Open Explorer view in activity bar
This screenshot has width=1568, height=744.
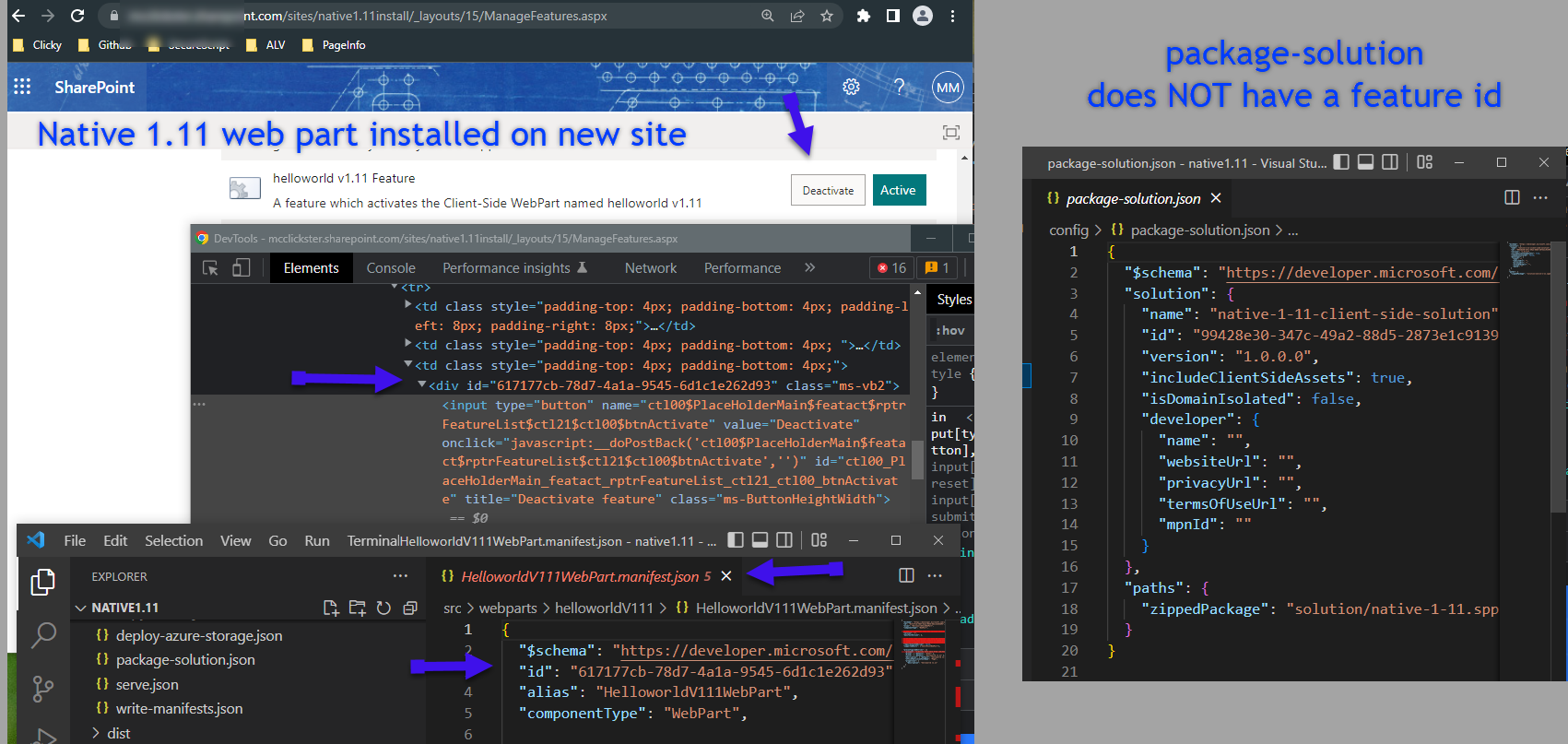(43, 582)
